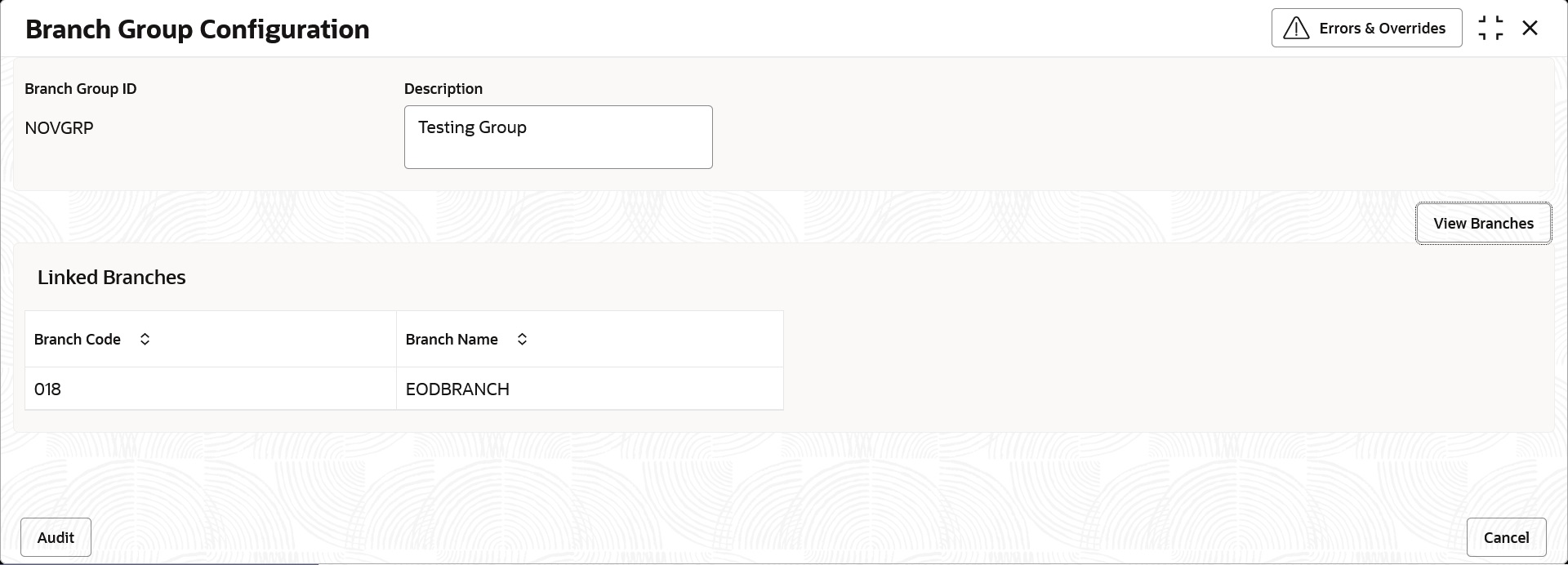
Task: Collapse the dialog using the shrink icon
Action: pyautogui.click(x=1490, y=29)
